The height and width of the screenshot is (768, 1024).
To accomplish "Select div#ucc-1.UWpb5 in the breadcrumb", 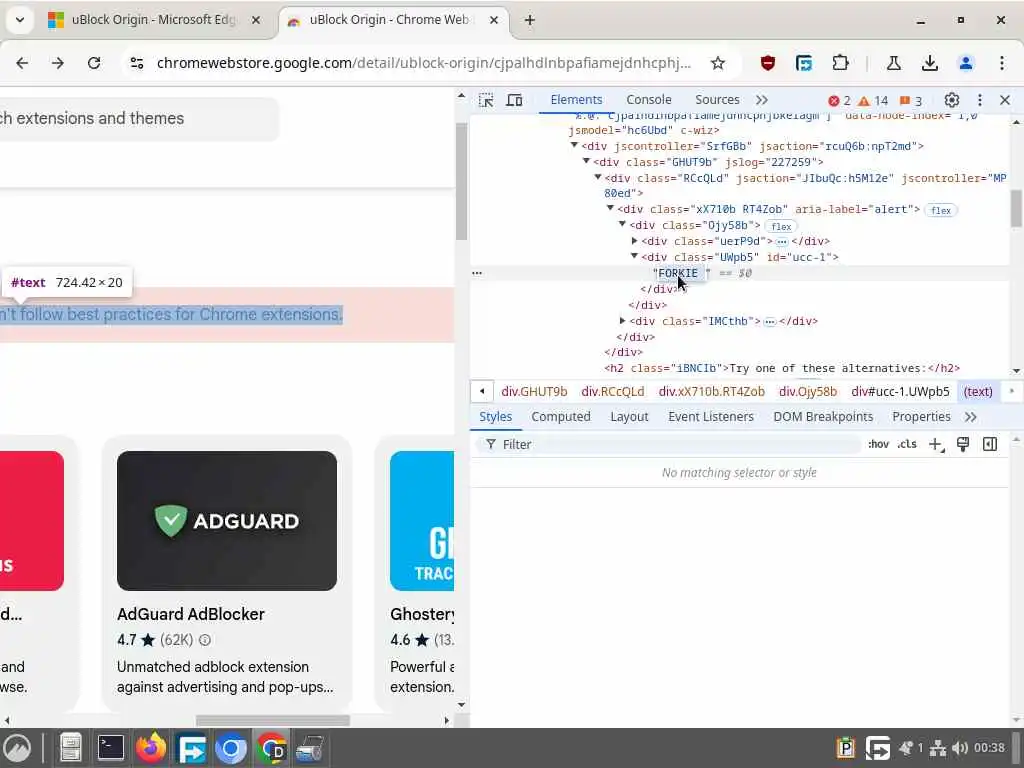I will pos(900,392).
